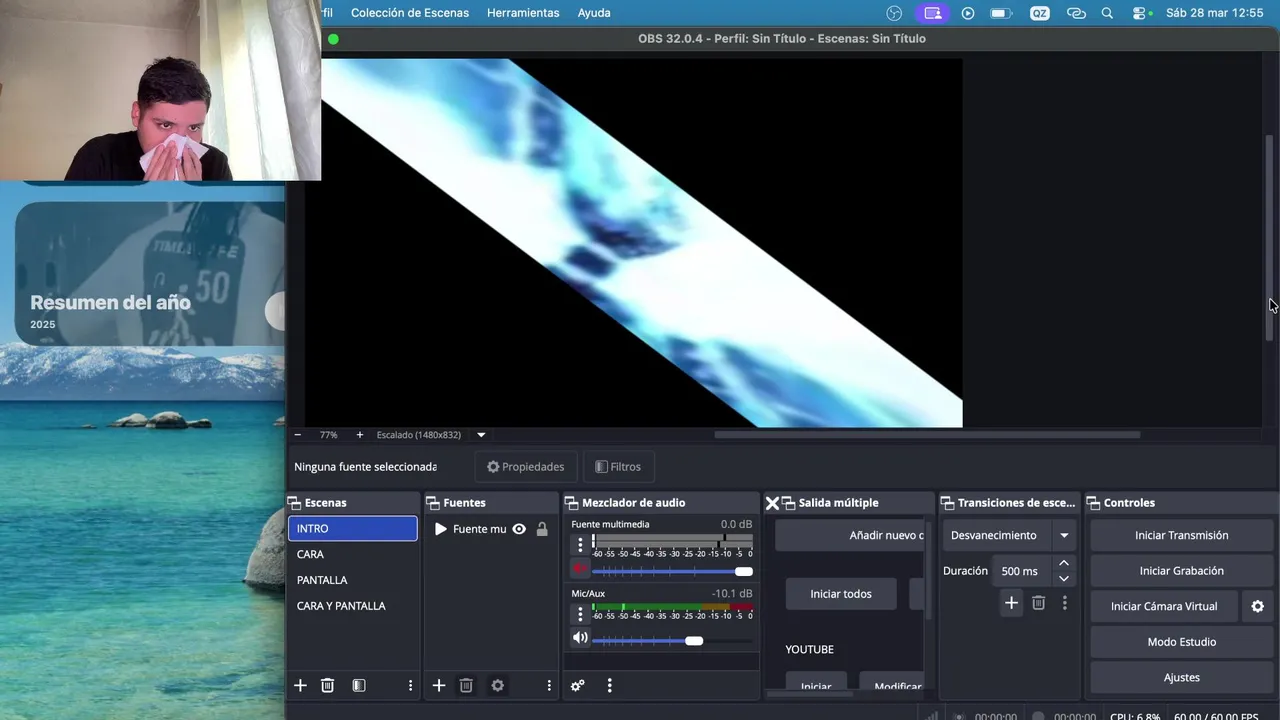1280x720 pixels.
Task: Click date and time in menu bar
Action: (x=1215, y=13)
